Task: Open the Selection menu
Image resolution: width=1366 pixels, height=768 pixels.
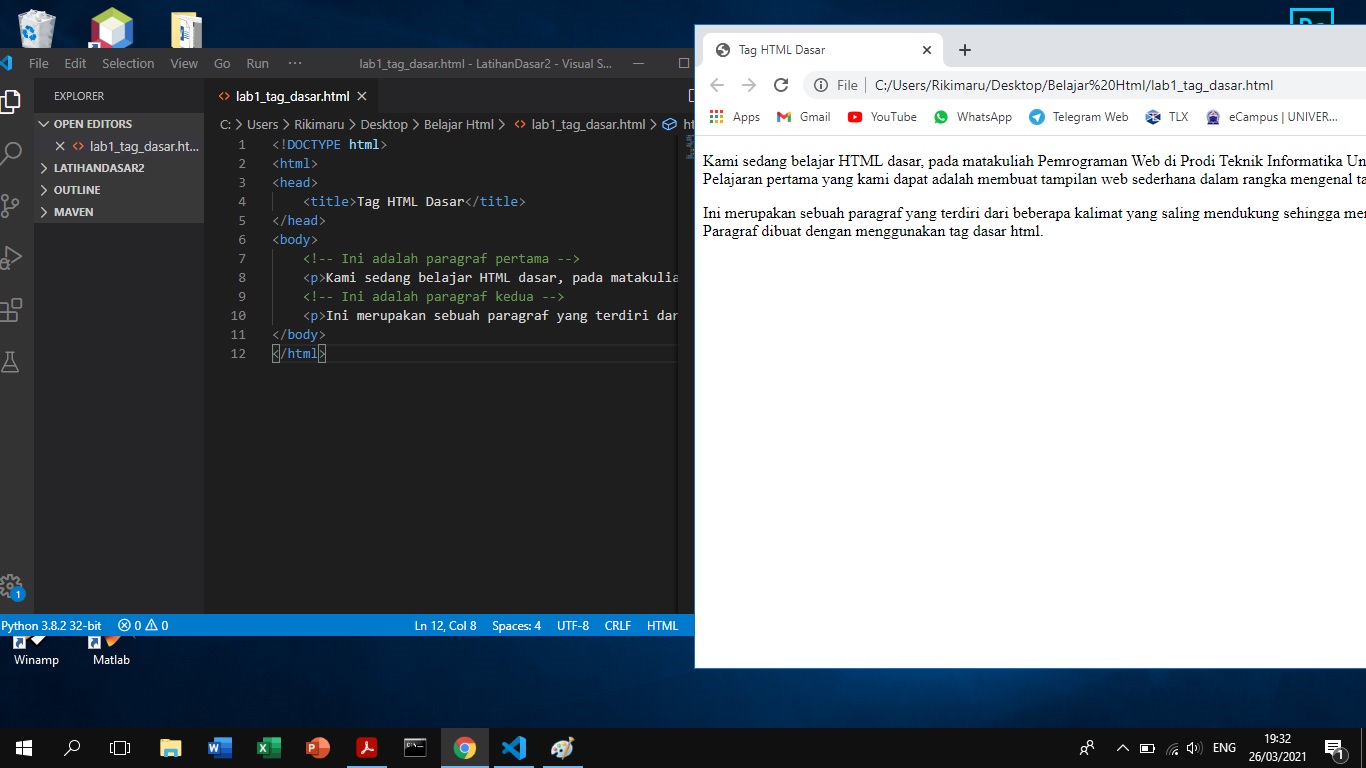Action: point(128,62)
